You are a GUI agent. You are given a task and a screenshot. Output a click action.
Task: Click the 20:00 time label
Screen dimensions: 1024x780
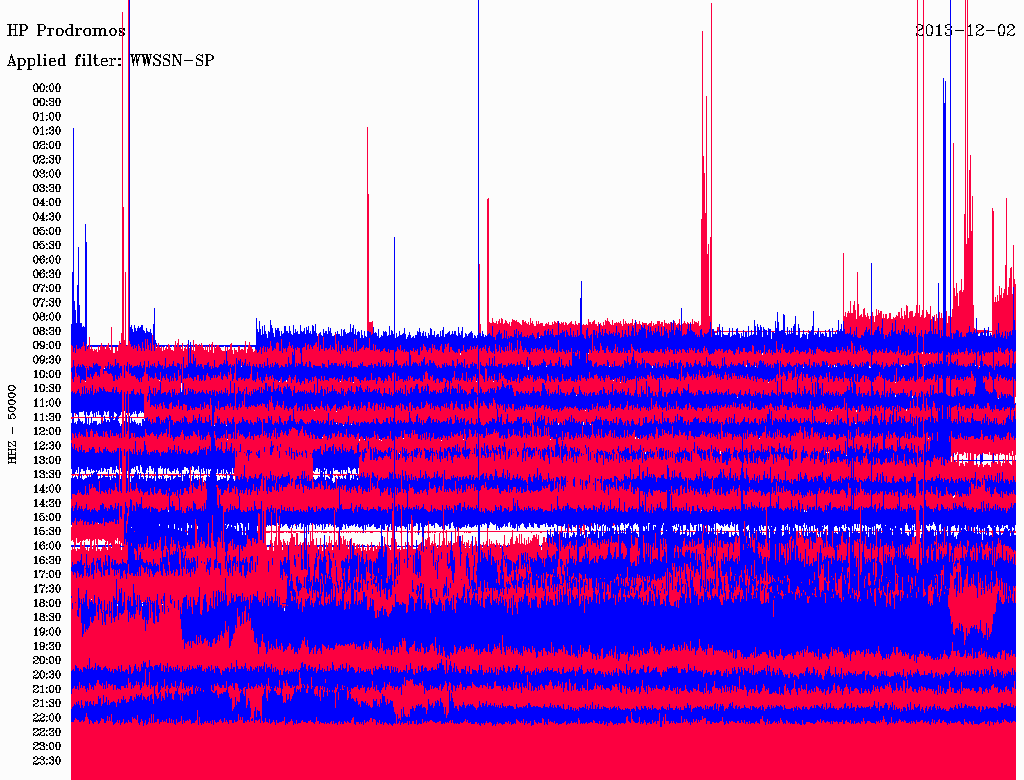(x=47, y=660)
